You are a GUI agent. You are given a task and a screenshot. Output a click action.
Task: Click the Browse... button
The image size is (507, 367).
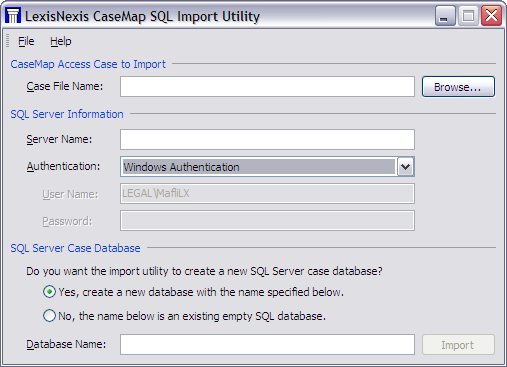[x=458, y=87]
